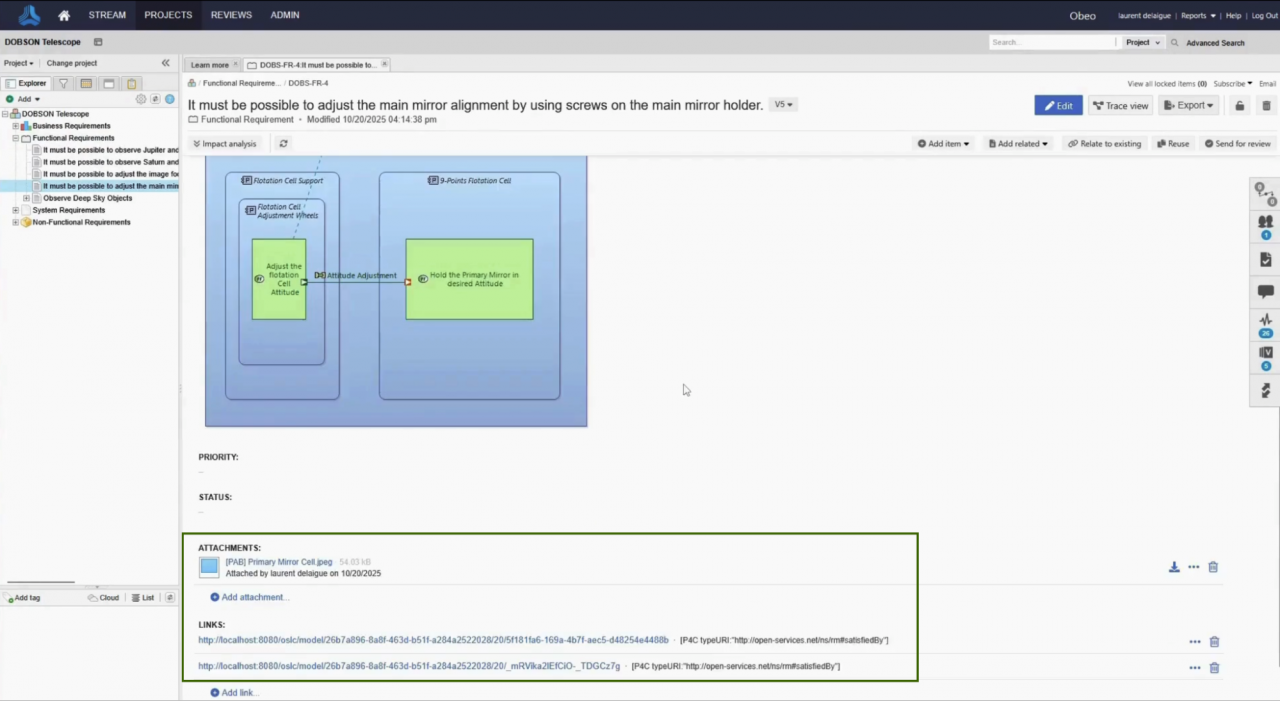The height and width of the screenshot is (701, 1280).
Task: Collapse the left explorer panel
Action: pyautogui.click(x=166, y=63)
